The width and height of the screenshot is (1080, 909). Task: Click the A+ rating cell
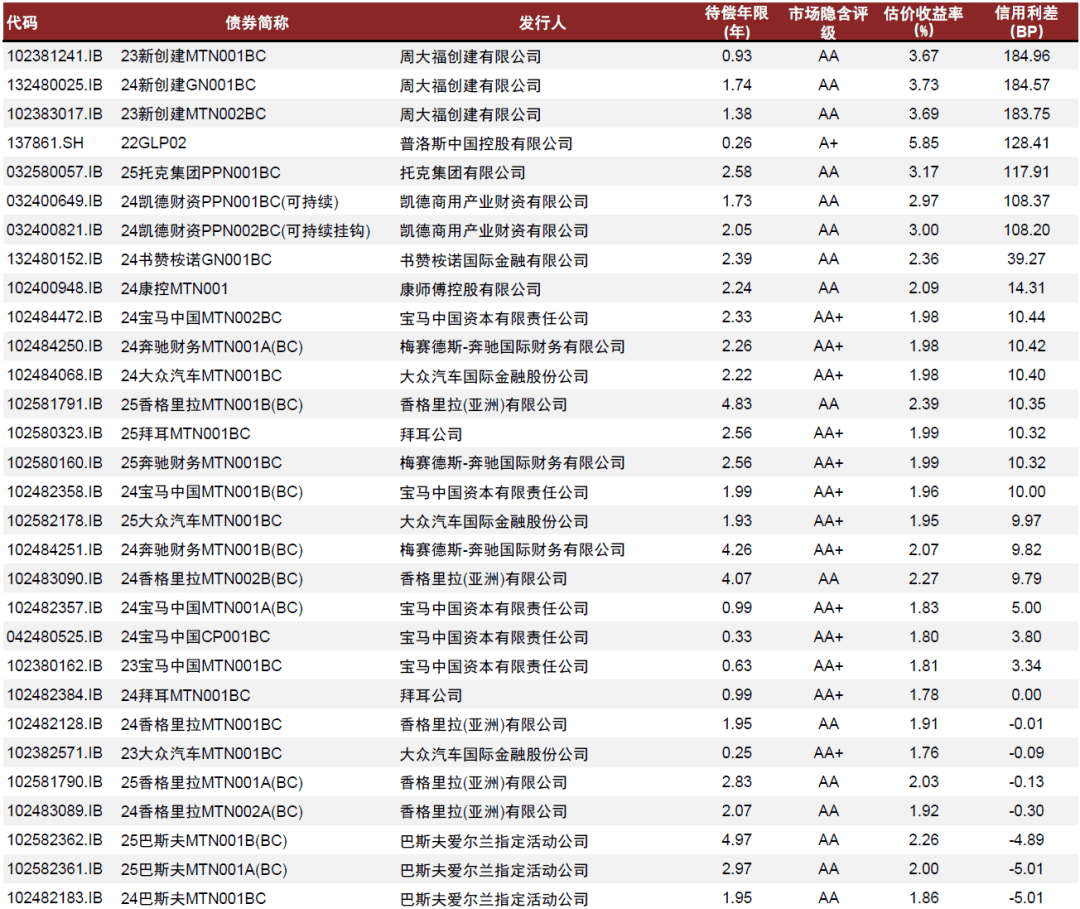click(x=828, y=144)
